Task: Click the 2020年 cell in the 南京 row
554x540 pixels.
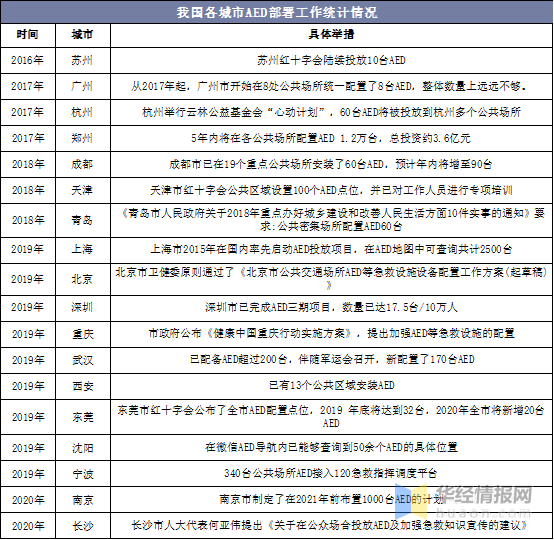Action: click(x=28, y=500)
